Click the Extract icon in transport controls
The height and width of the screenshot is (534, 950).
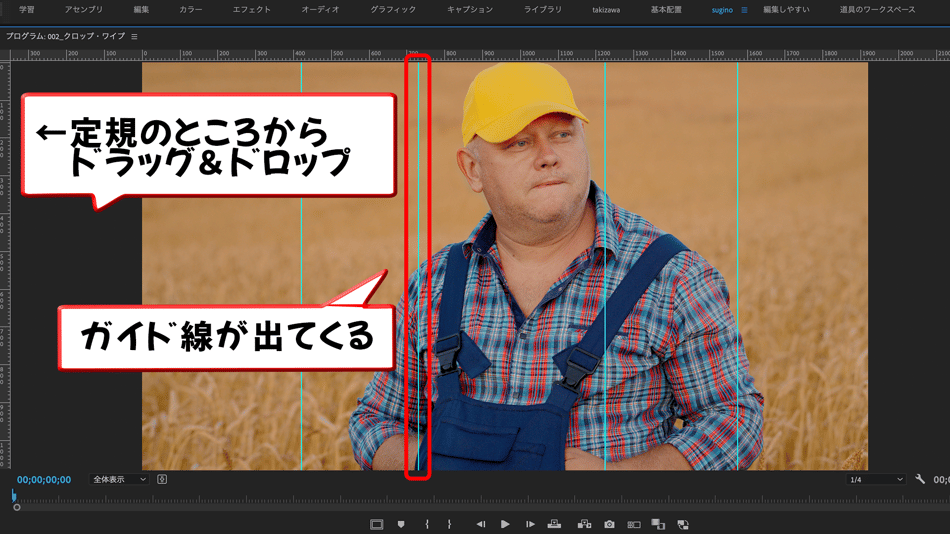point(584,524)
